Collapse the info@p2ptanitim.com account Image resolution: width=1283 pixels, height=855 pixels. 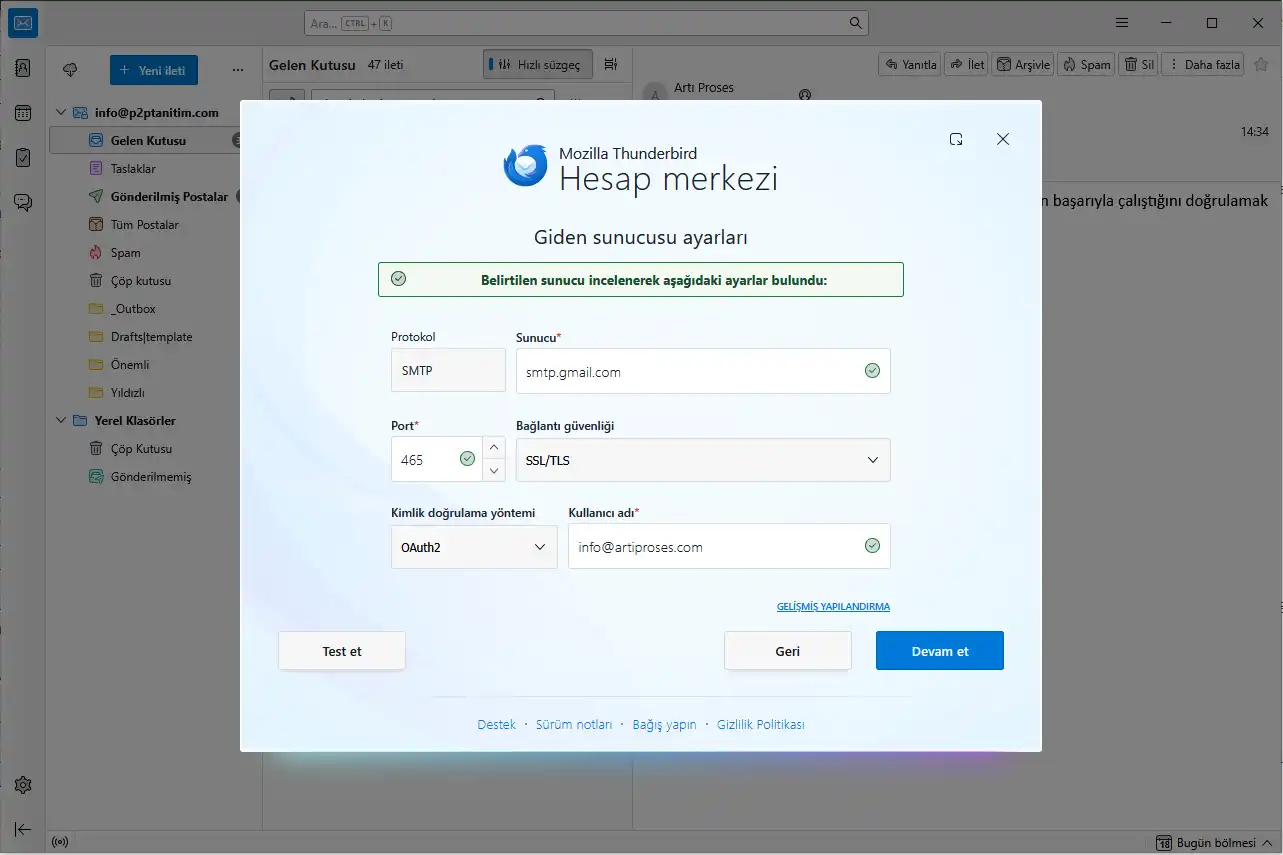(60, 113)
